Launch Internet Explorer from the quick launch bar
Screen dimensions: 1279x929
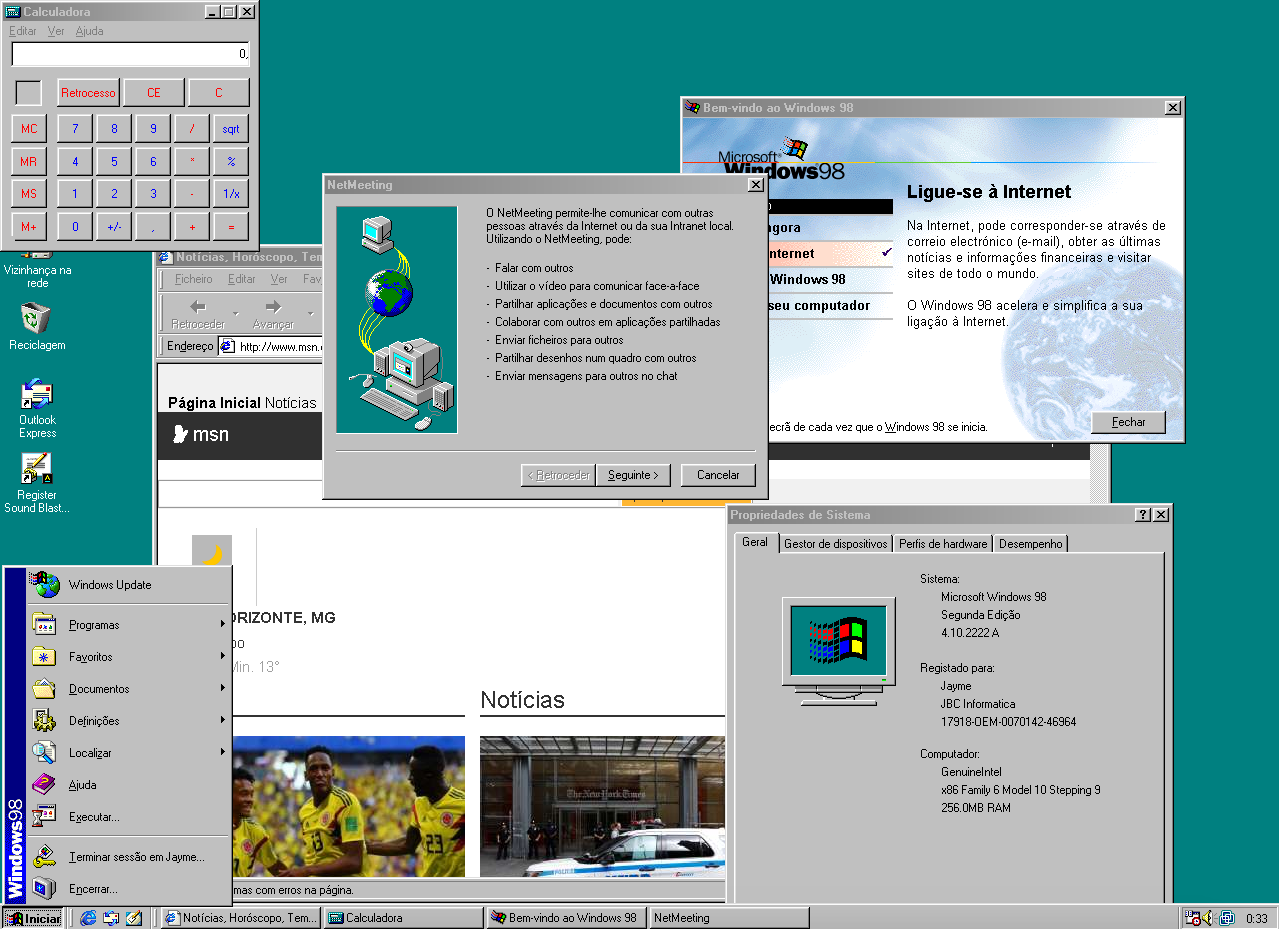pyautogui.click(x=89, y=918)
